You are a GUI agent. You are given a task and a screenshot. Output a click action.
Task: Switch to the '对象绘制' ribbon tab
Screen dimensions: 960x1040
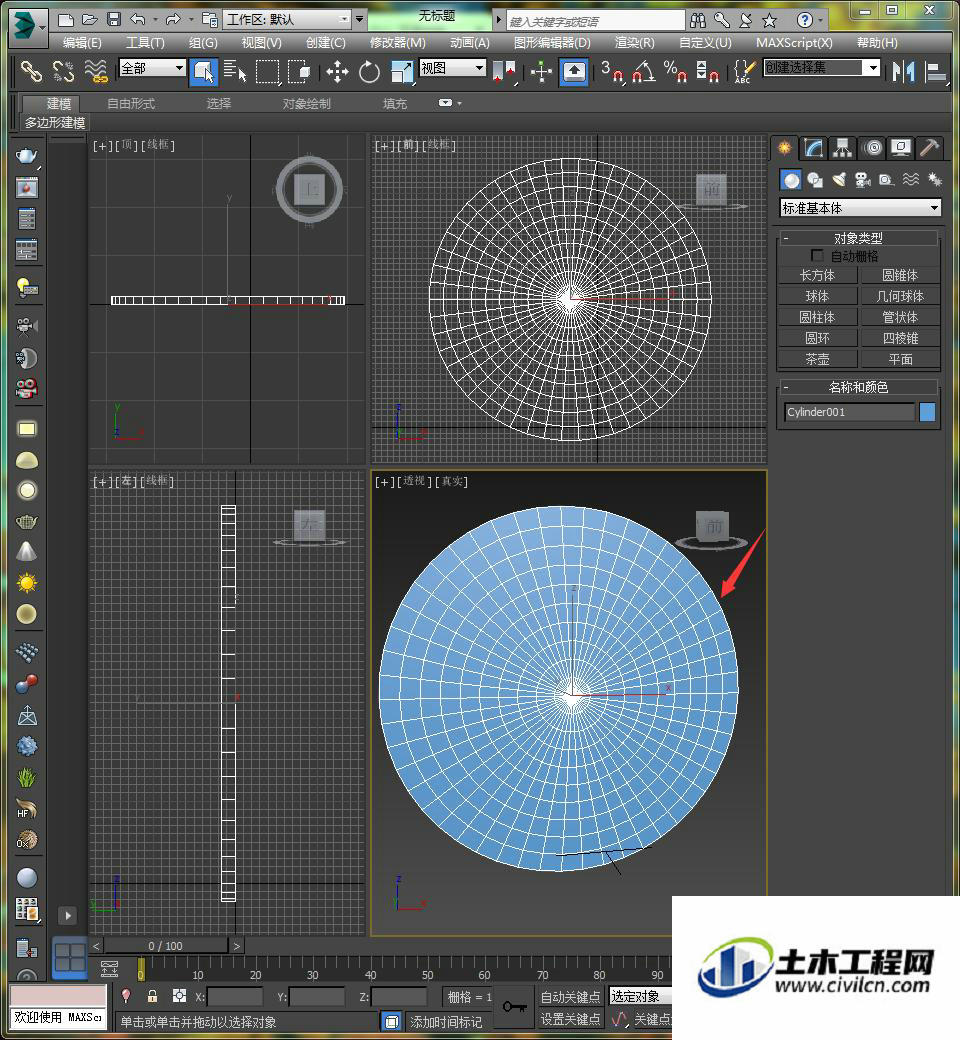[x=307, y=103]
